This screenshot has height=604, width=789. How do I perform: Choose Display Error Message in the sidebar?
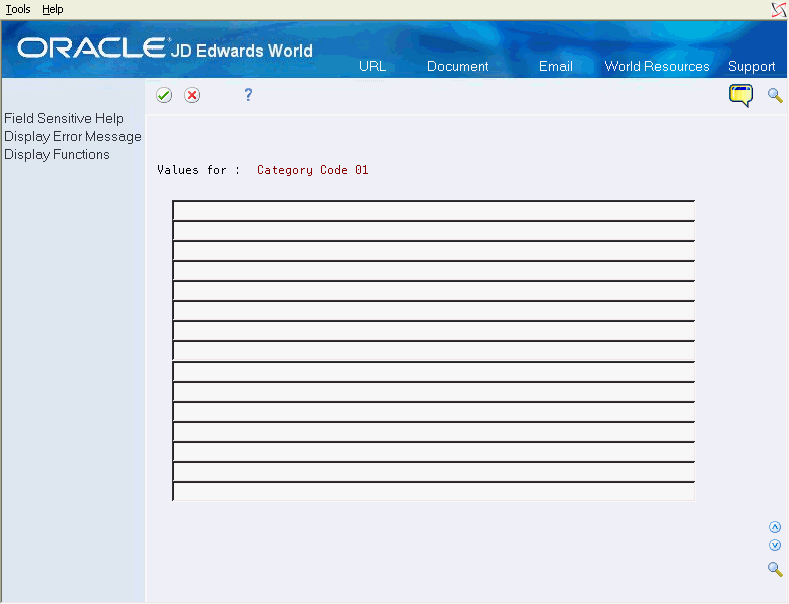[x=73, y=136]
